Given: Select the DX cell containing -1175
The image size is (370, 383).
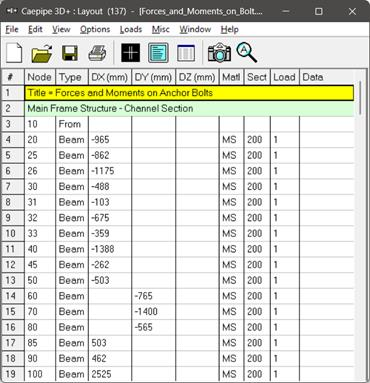Looking at the screenshot, I should (110, 171).
